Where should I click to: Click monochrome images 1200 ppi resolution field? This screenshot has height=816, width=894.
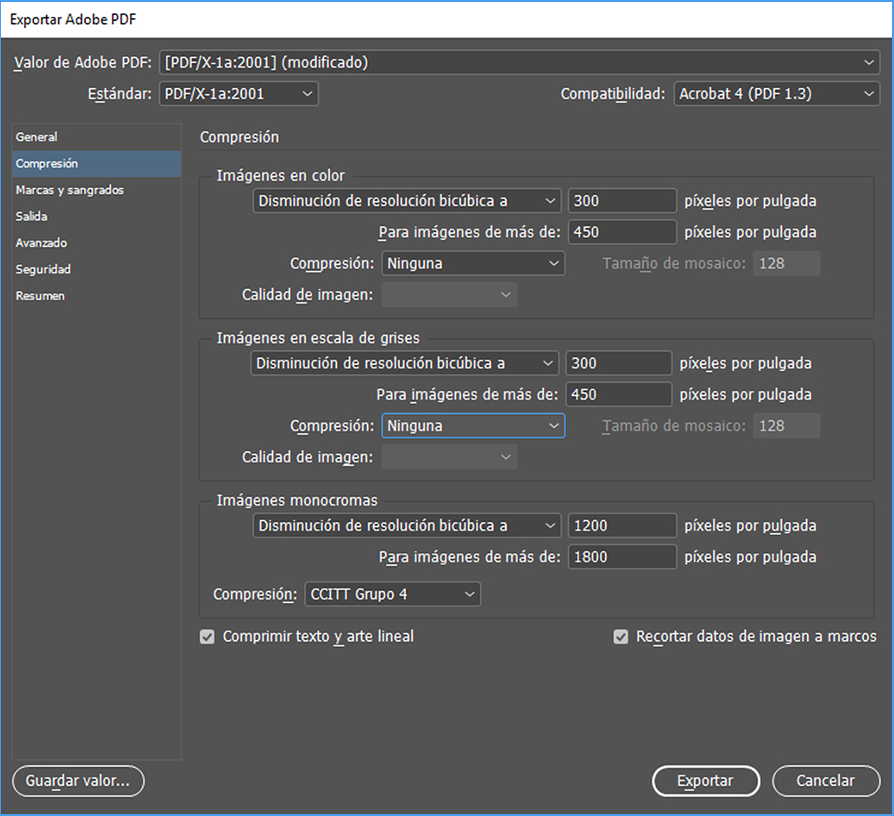pyautogui.click(x=622, y=526)
